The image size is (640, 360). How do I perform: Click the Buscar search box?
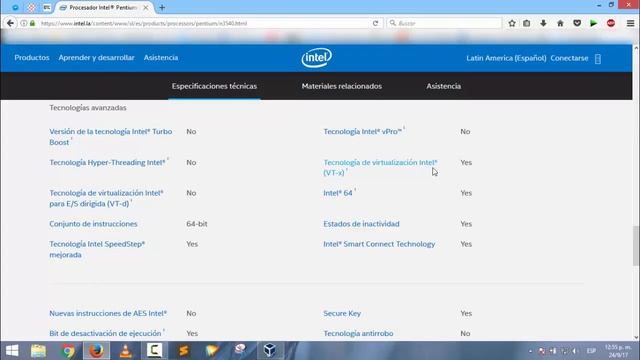coord(445,23)
